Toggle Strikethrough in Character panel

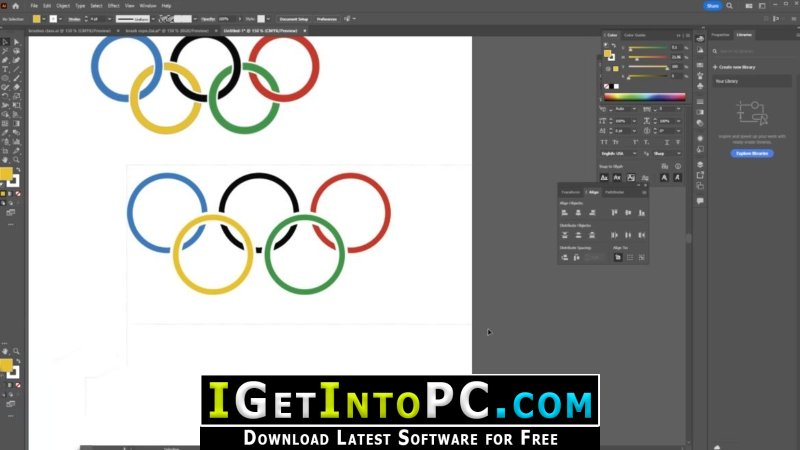point(678,142)
